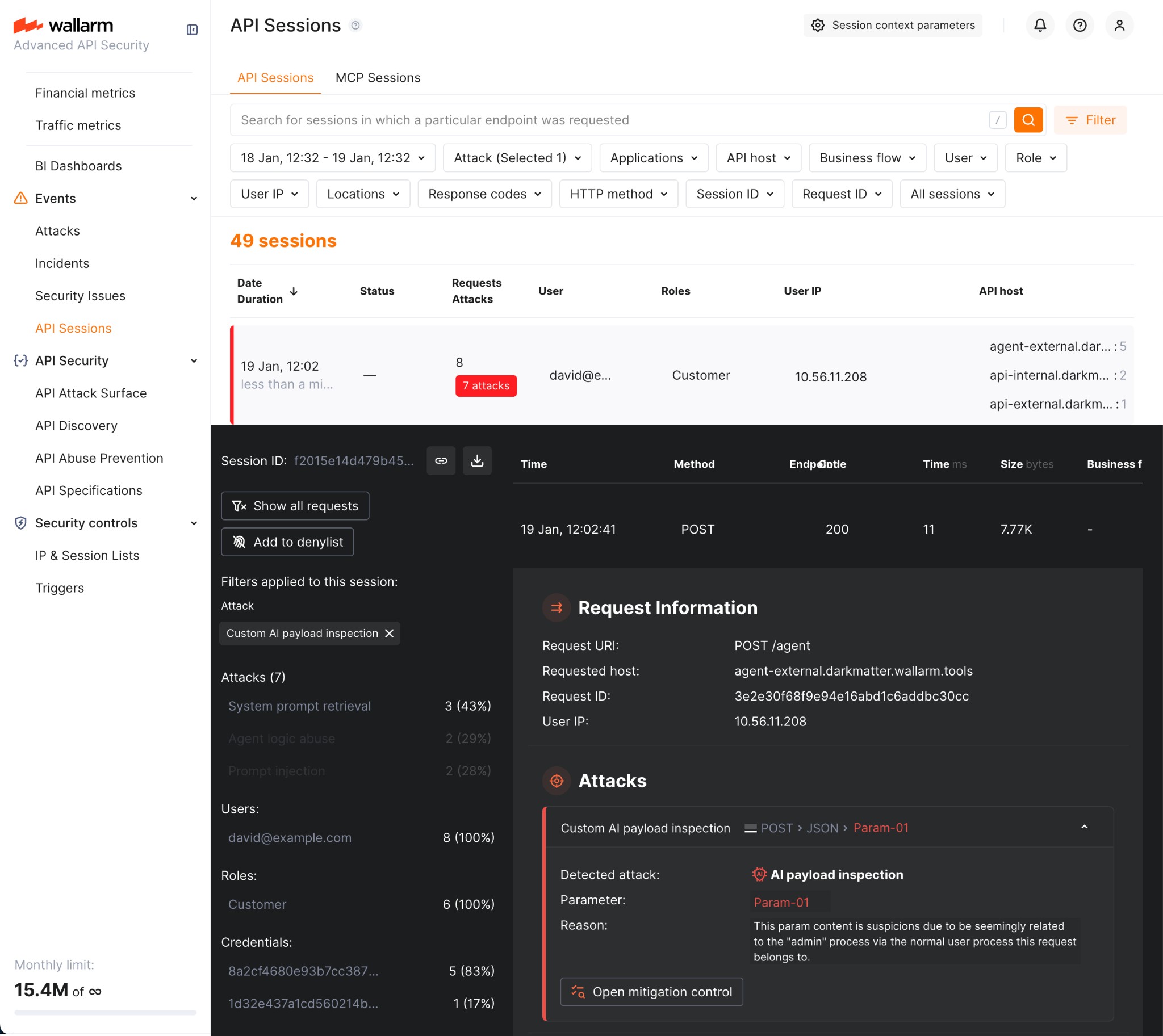
Task: Click the Add to denylist button
Action: [x=287, y=542]
